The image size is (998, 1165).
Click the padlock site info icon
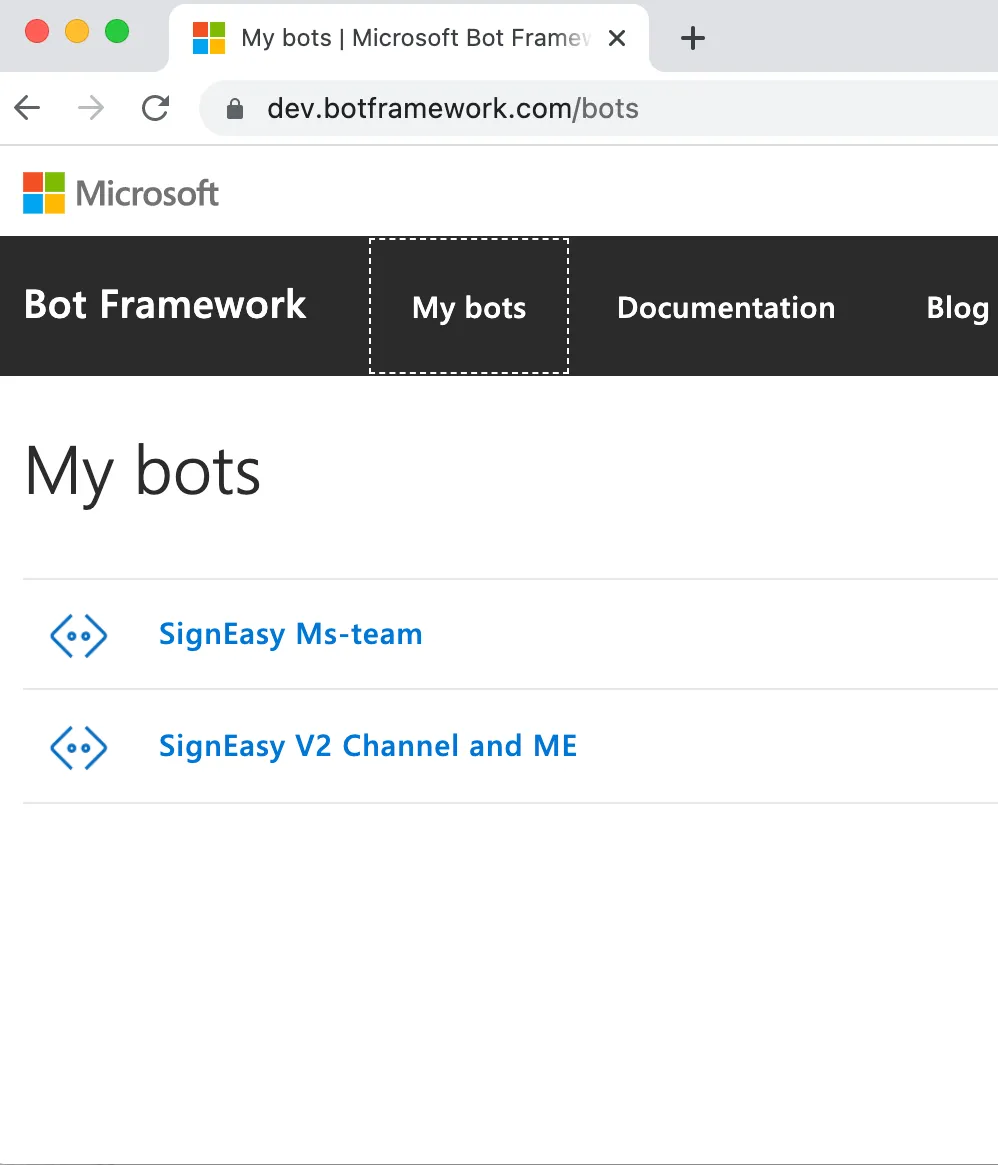click(235, 108)
